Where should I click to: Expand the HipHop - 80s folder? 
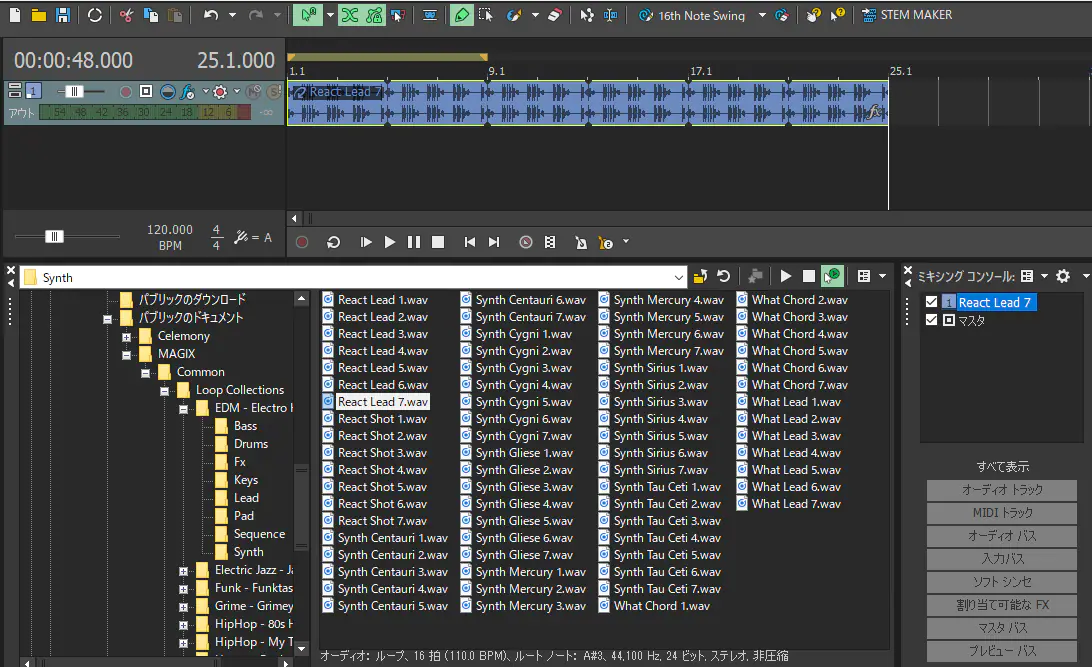(184, 624)
